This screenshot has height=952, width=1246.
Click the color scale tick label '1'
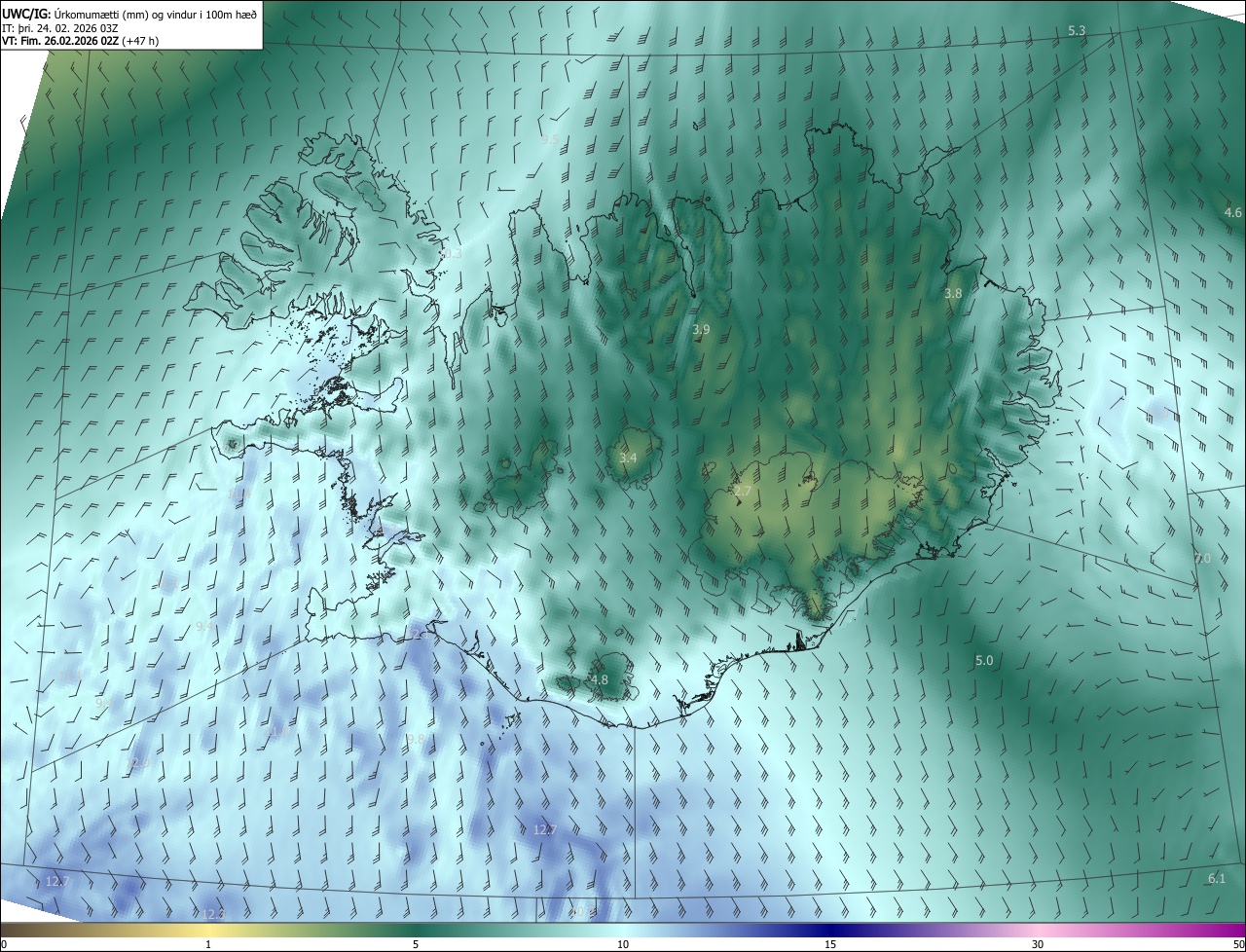click(208, 944)
